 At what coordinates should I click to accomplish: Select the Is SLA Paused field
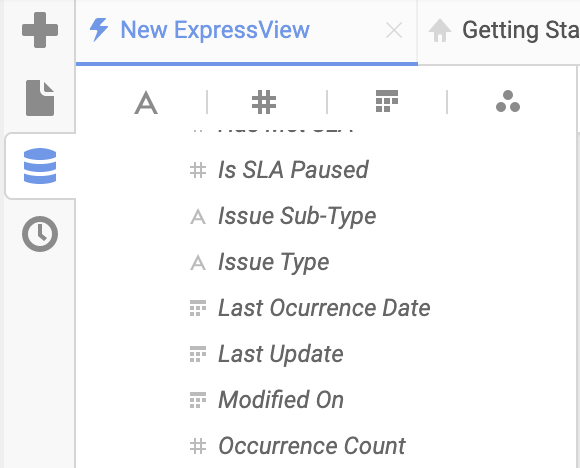293,170
